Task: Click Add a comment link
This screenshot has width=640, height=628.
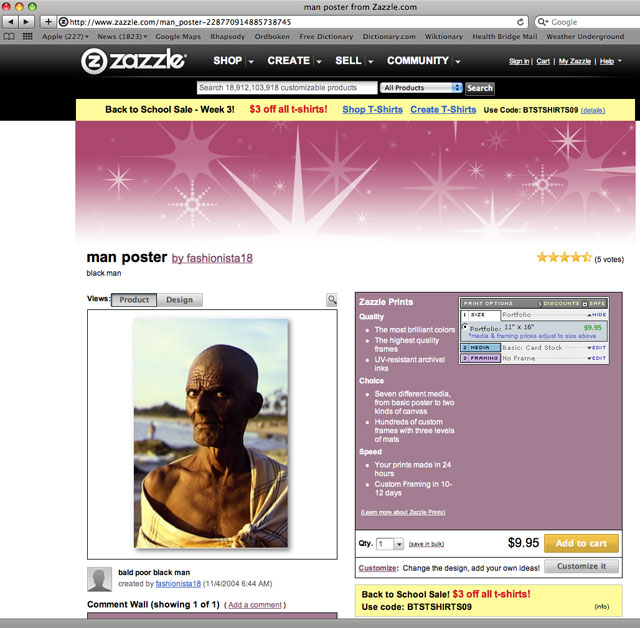Action: click(x=255, y=605)
